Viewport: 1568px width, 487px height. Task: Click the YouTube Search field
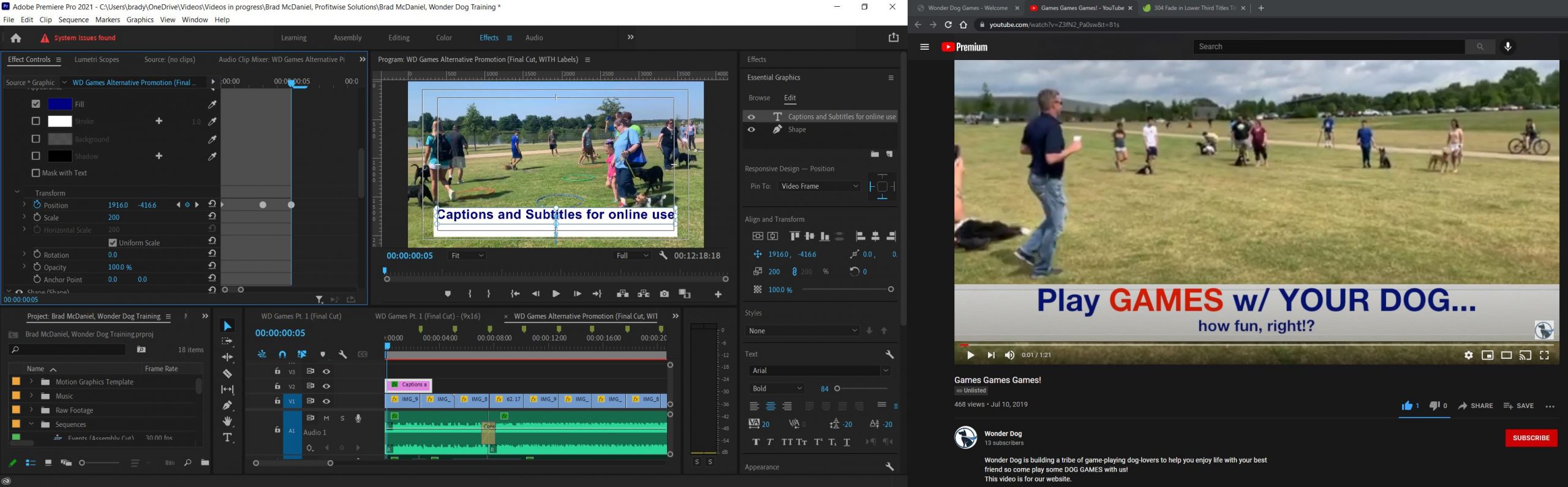(1329, 47)
